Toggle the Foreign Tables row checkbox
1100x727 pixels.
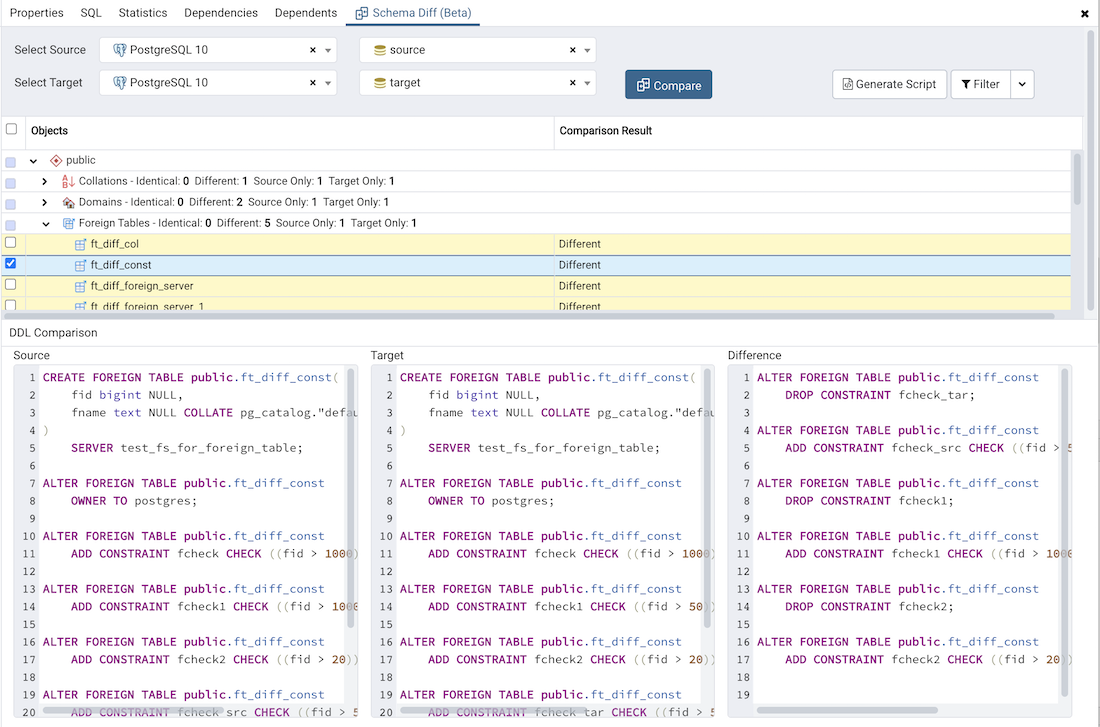pyautogui.click(x=11, y=225)
